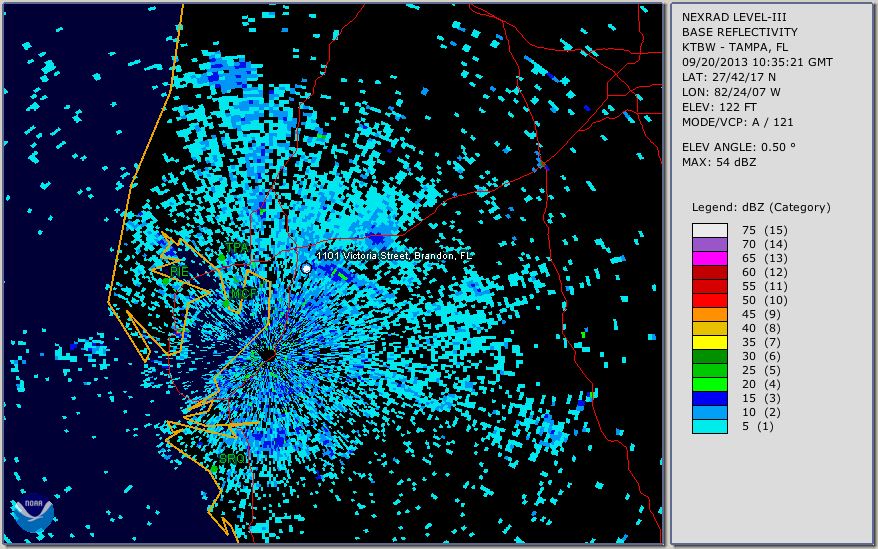Click the 1101 Victoria Street address label
Image resolution: width=878 pixels, height=549 pixels.
[x=394, y=255]
